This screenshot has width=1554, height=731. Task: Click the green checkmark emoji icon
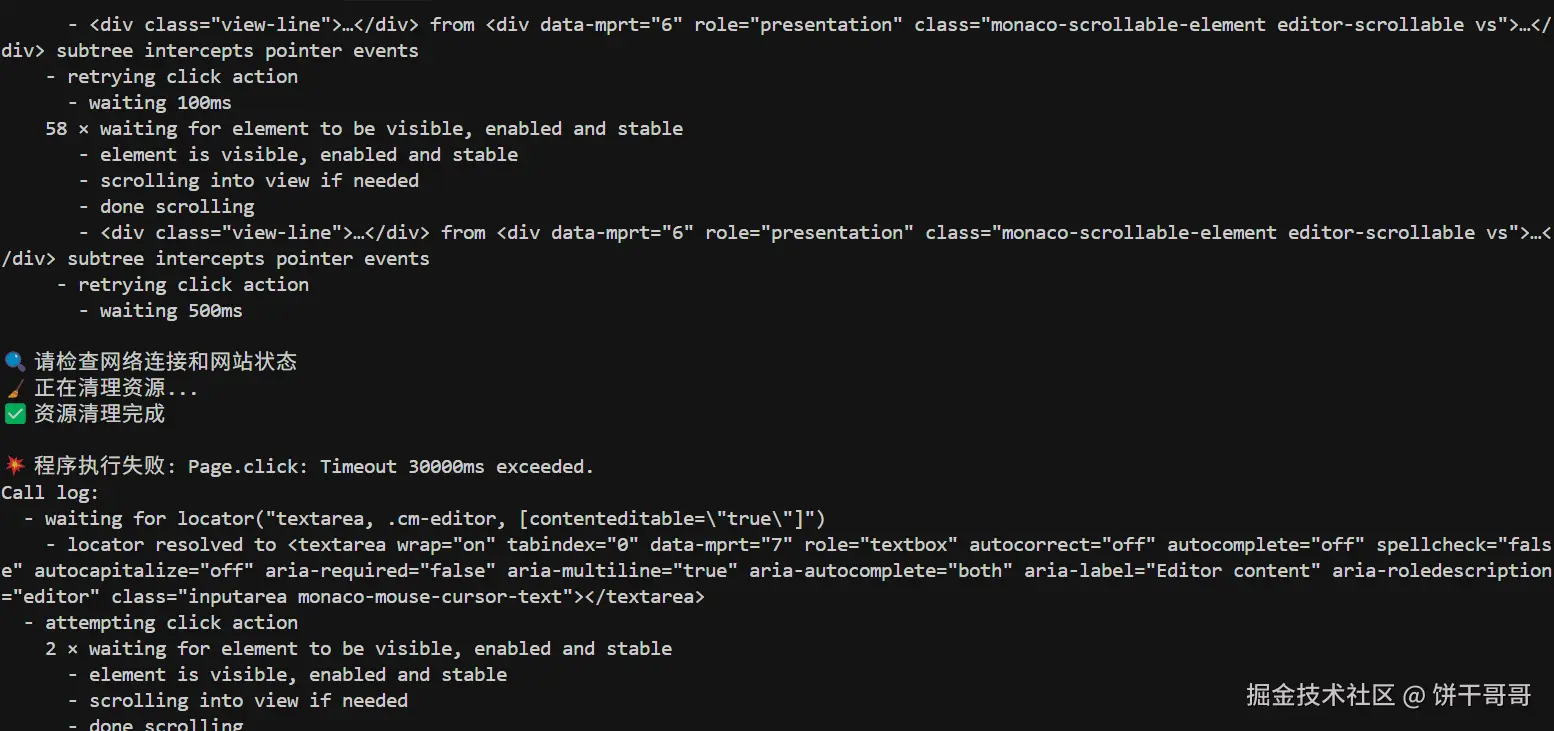tap(14, 414)
